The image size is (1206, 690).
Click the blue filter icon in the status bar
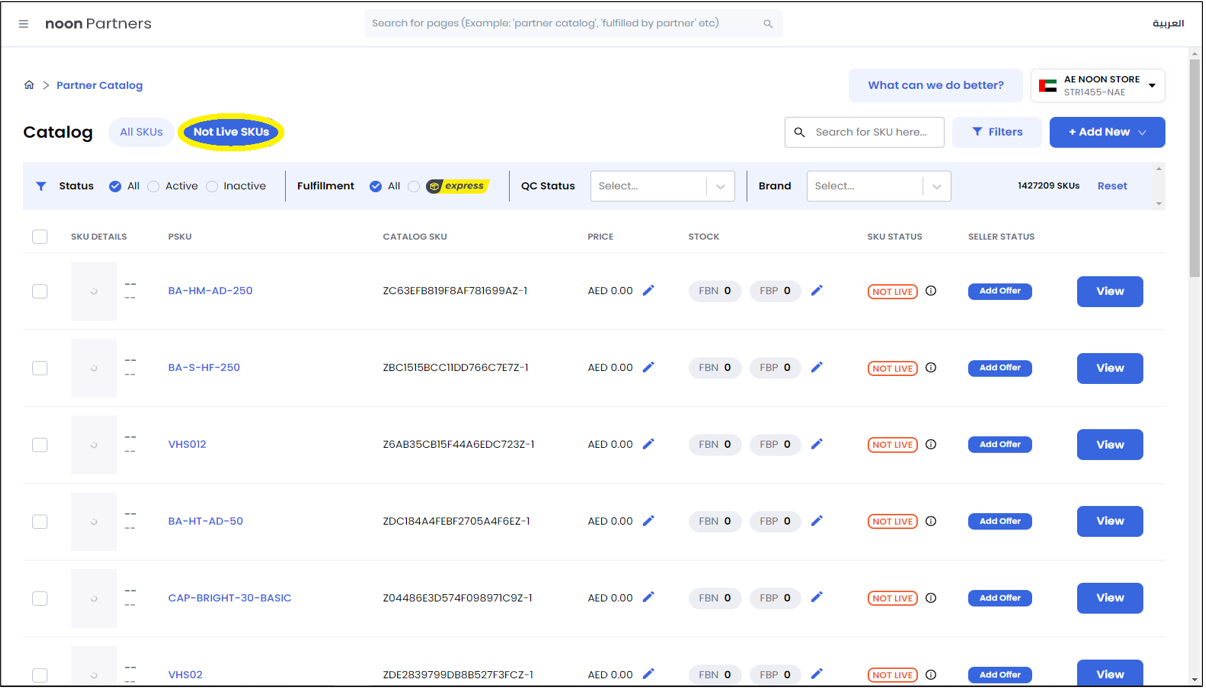click(x=41, y=185)
